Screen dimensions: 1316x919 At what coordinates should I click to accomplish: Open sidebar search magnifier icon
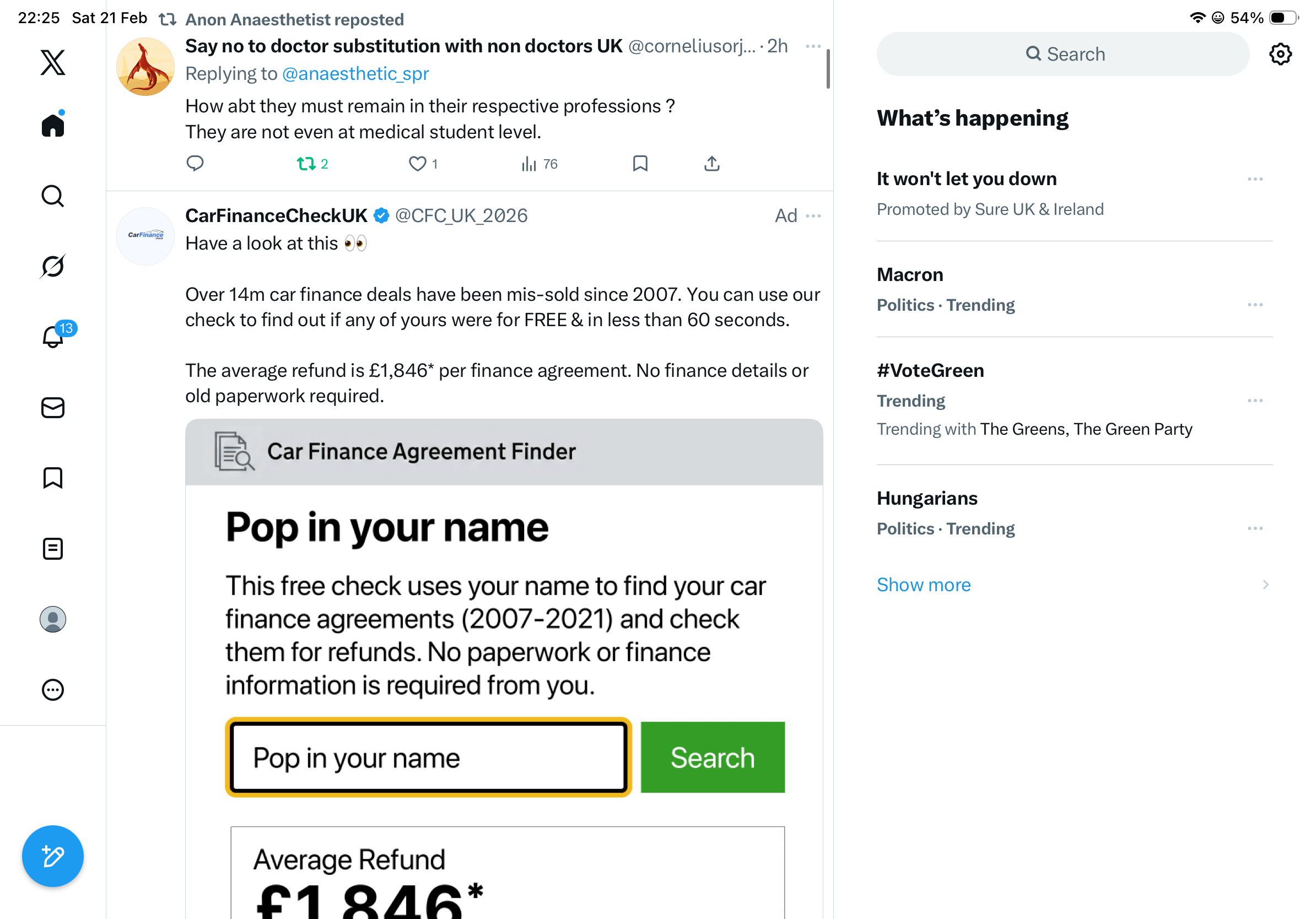[x=53, y=196]
